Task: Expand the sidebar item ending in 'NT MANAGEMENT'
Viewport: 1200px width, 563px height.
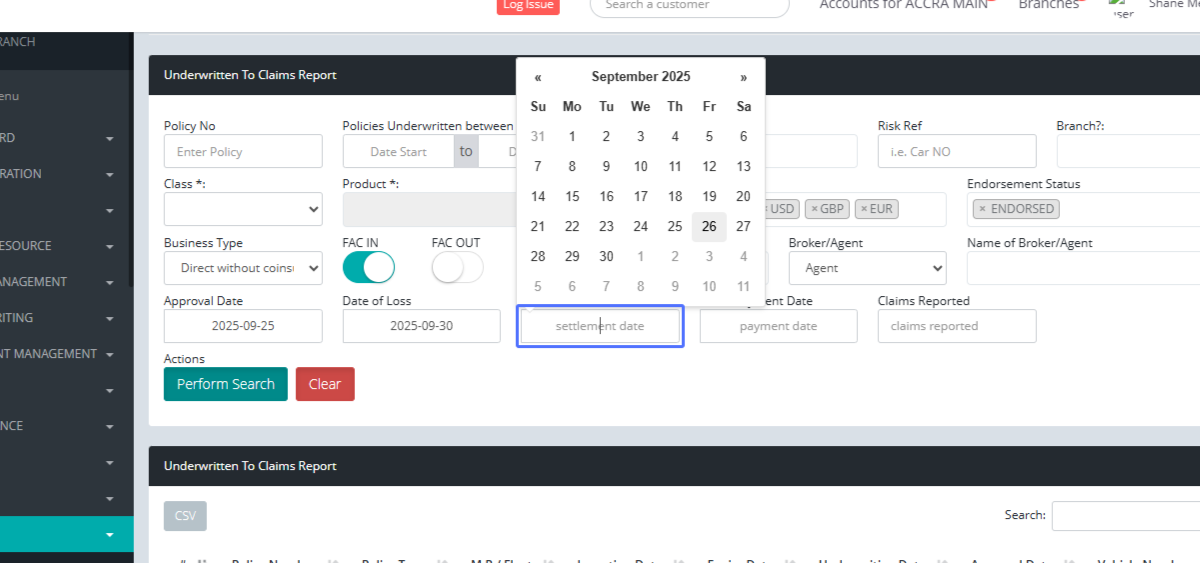Action: (x=109, y=354)
